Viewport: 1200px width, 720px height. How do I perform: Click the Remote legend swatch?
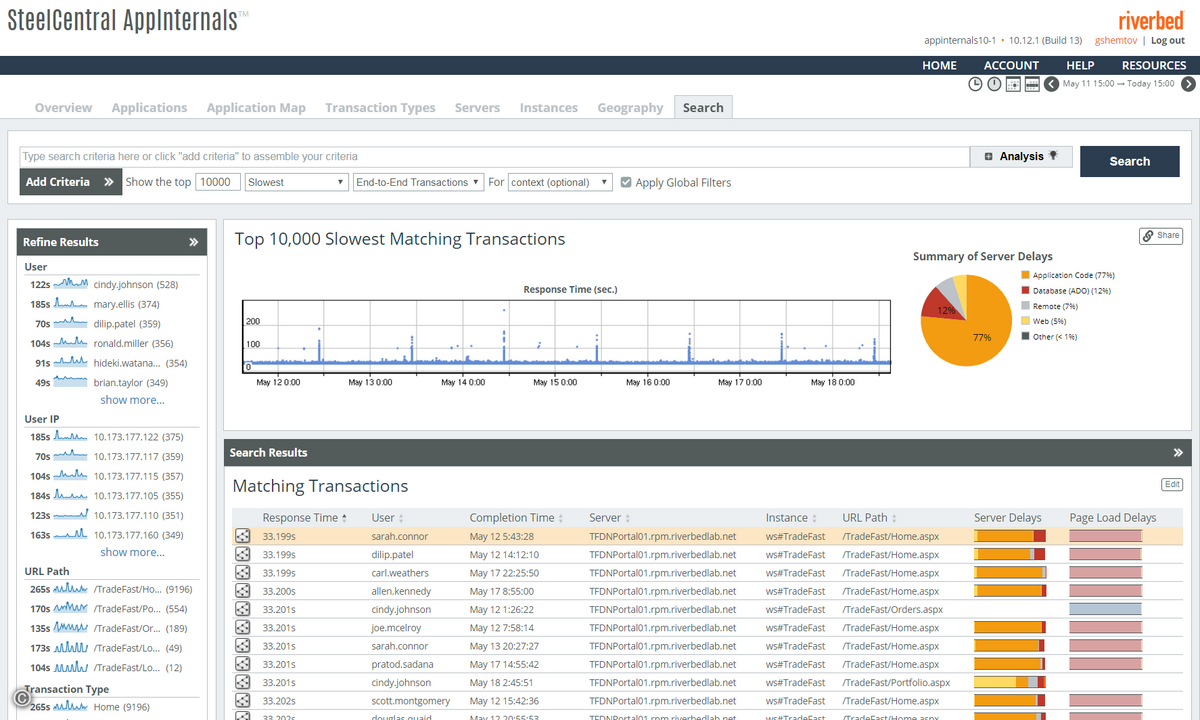(1025, 306)
